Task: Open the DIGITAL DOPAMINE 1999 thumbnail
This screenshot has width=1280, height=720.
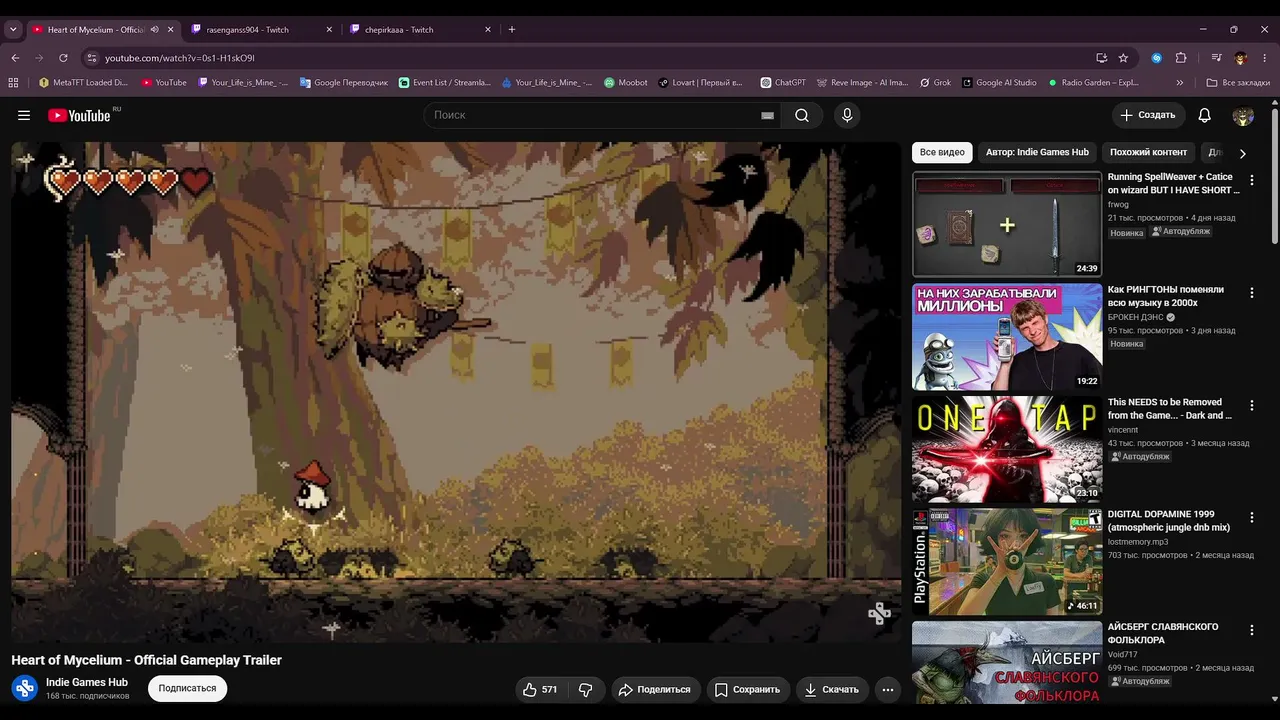Action: pos(1007,561)
